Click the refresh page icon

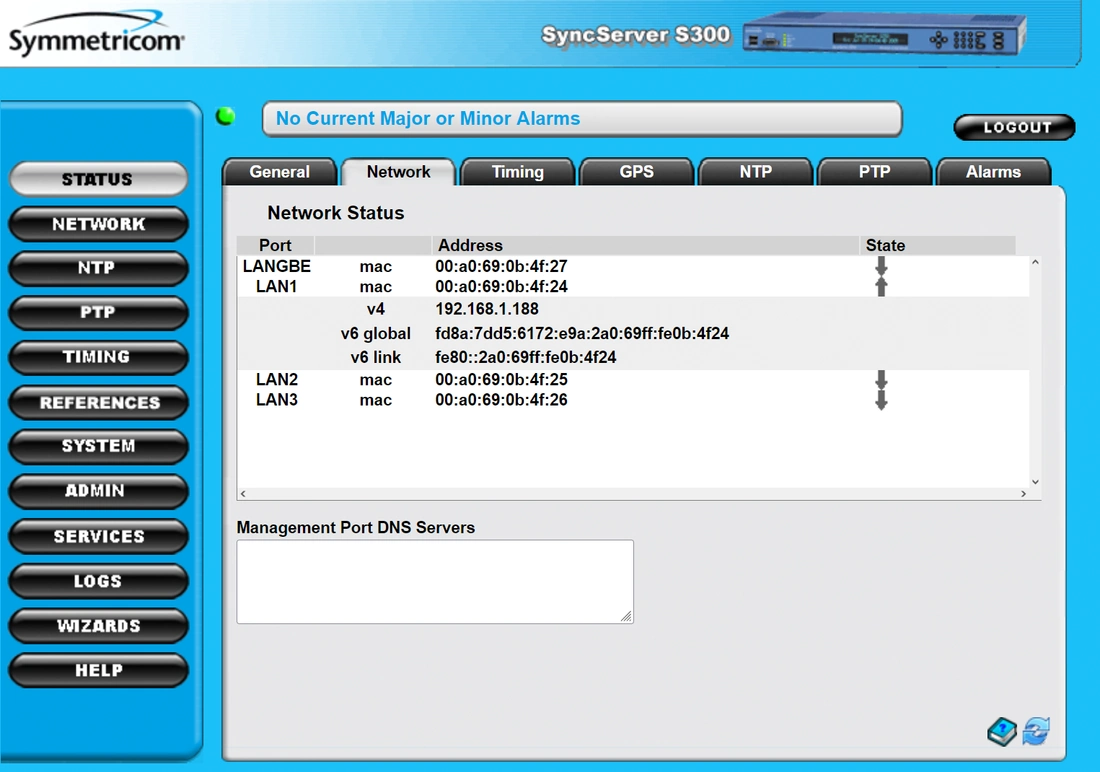click(1036, 731)
